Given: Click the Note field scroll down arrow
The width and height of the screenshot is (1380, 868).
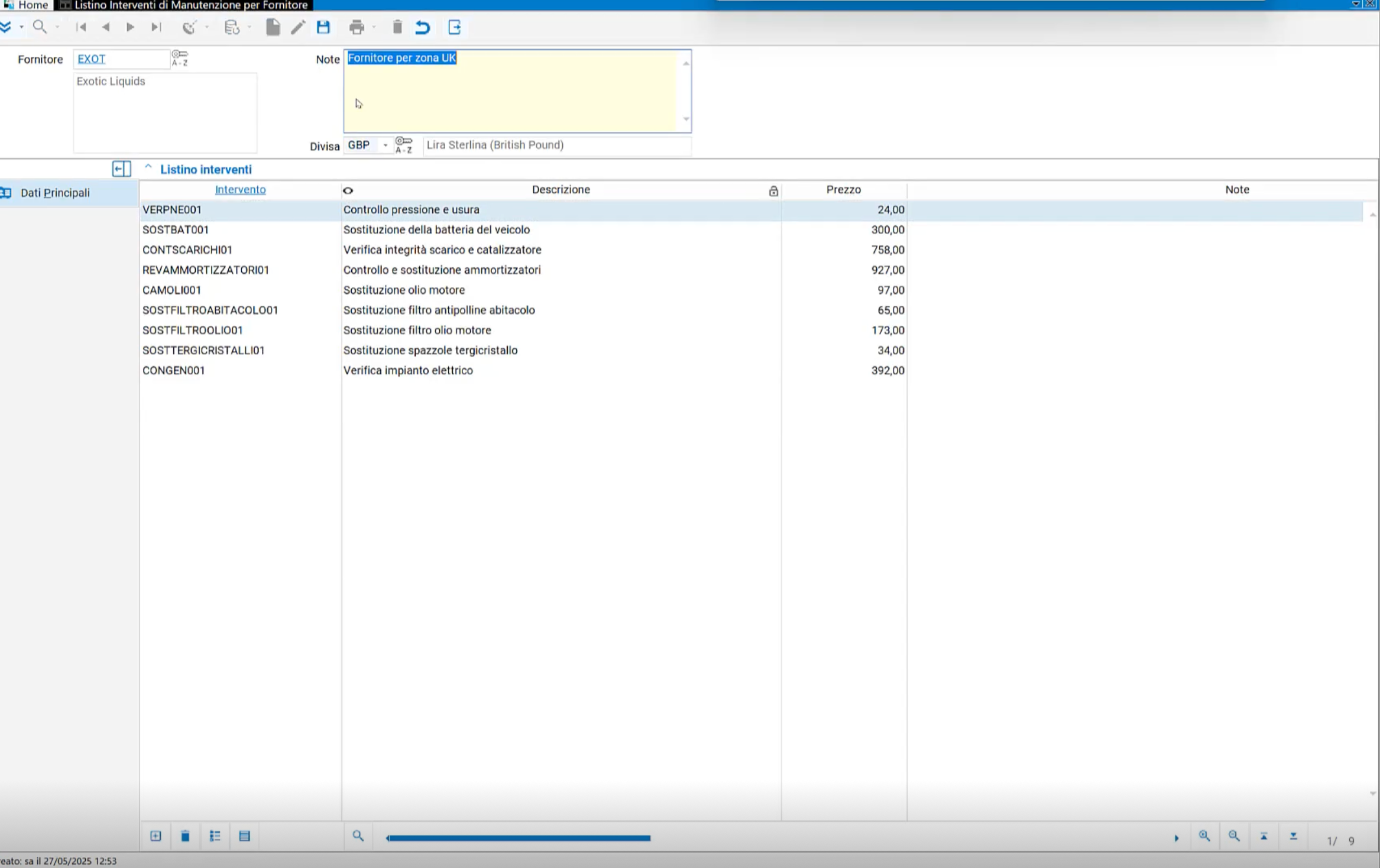Looking at the screenshot, I should click(686, 119).
